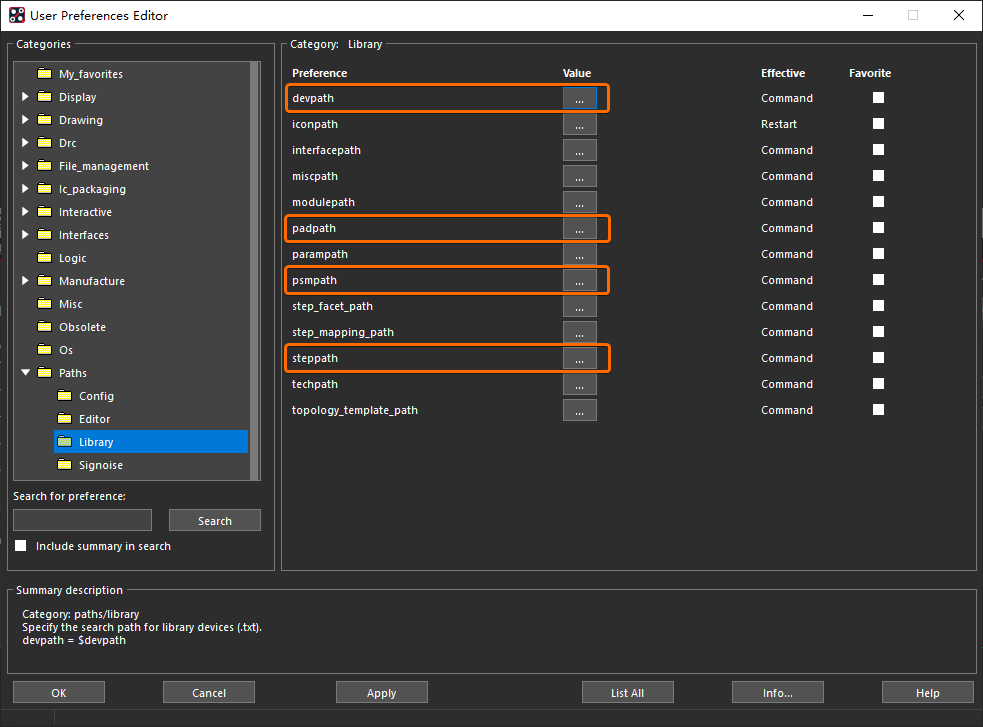Open the psmpath value editor button

[579, 280]
